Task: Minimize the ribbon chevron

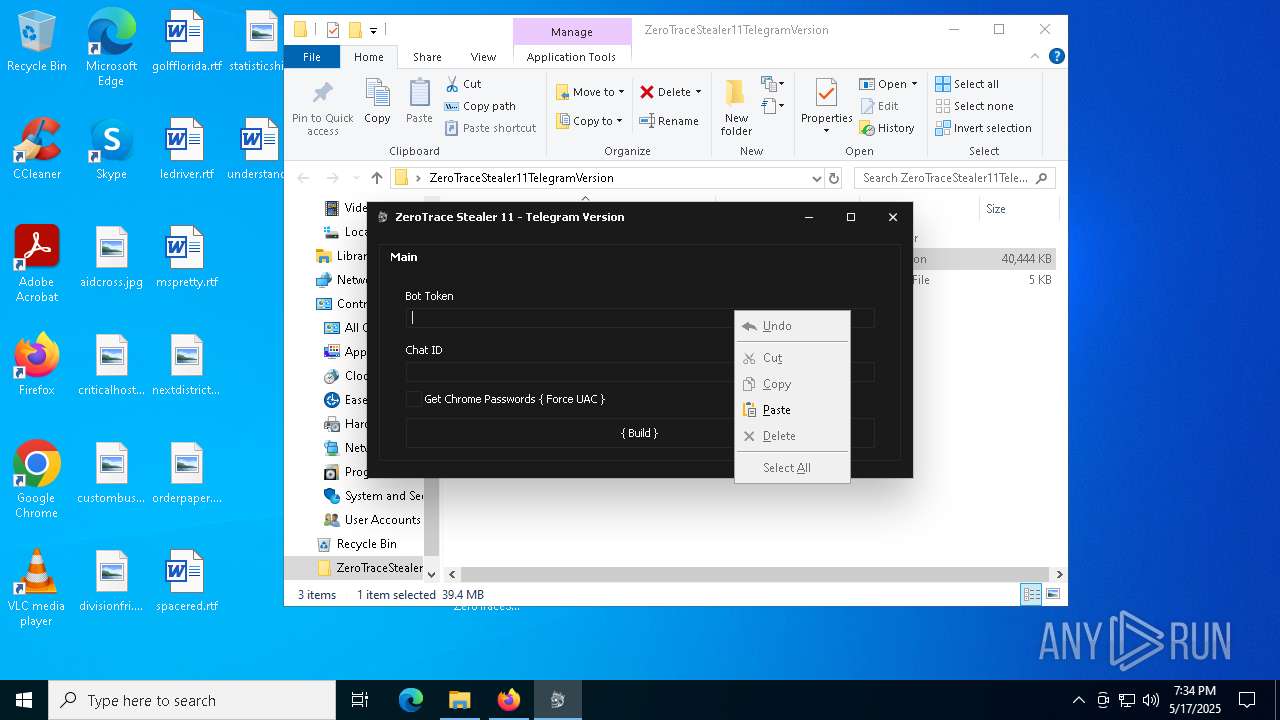Action: tap(1037, 57)
